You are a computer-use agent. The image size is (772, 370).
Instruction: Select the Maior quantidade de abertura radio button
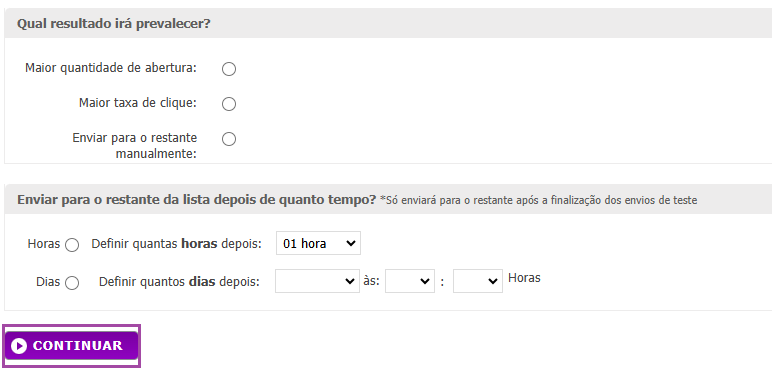229,69
